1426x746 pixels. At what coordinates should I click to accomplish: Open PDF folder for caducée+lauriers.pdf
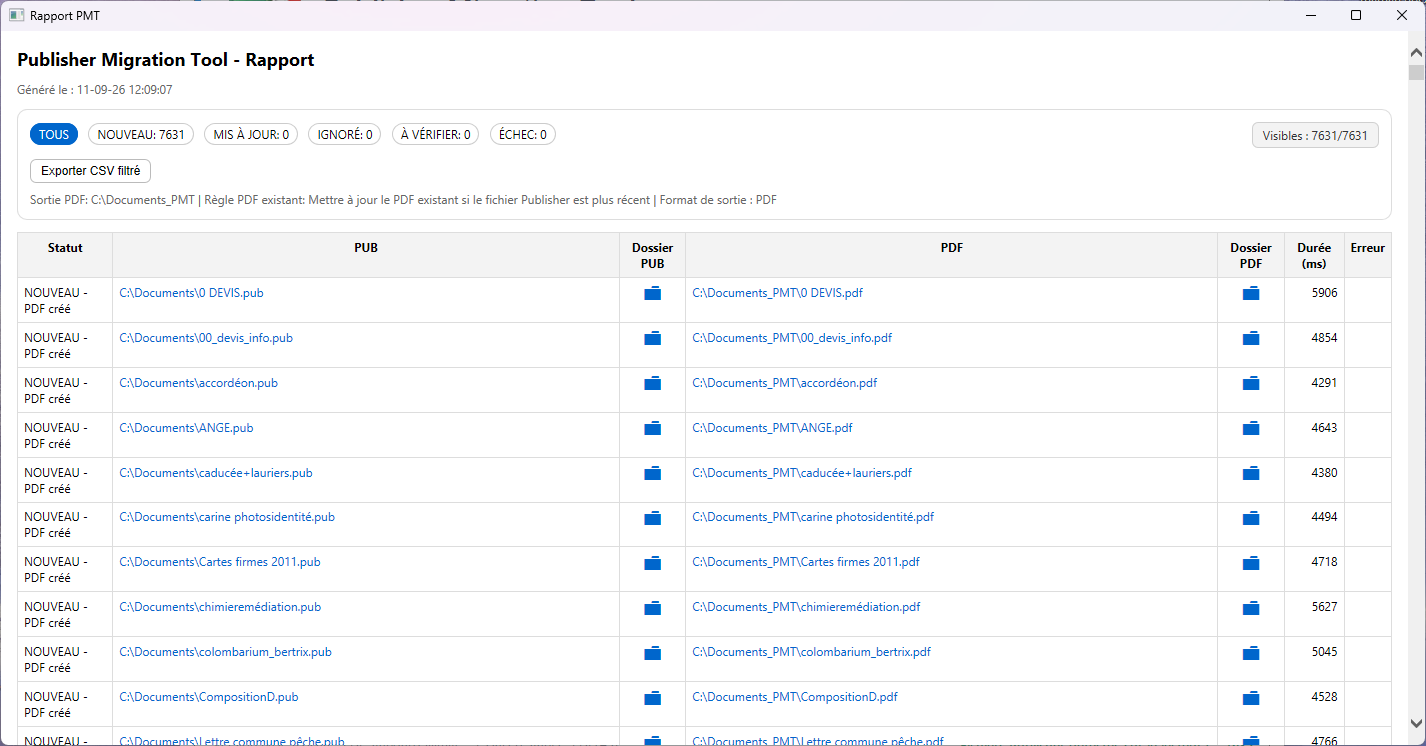[1250, 473]
